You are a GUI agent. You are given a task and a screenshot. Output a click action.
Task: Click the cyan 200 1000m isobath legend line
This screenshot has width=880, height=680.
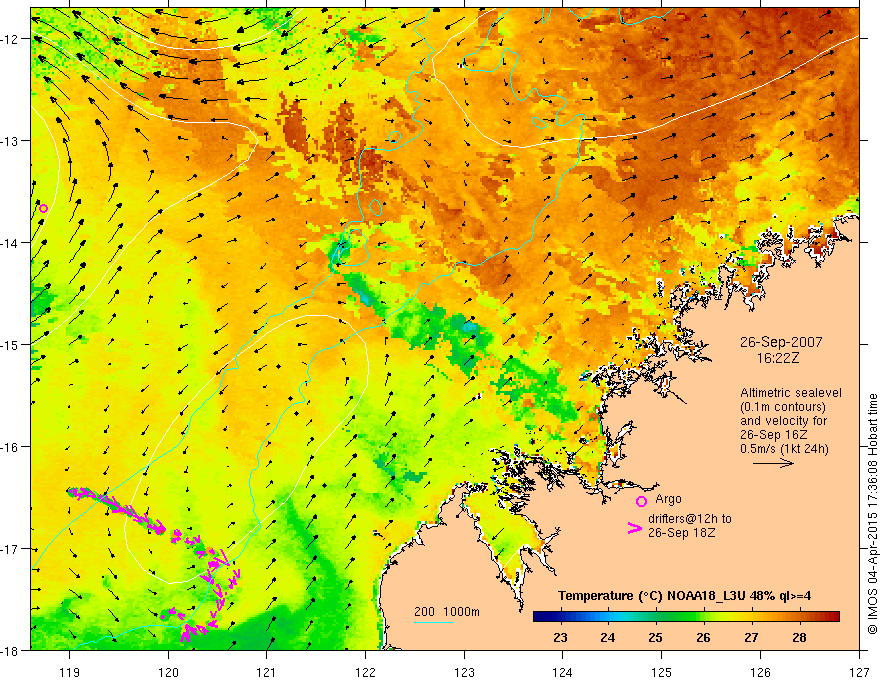pos(433,622)
